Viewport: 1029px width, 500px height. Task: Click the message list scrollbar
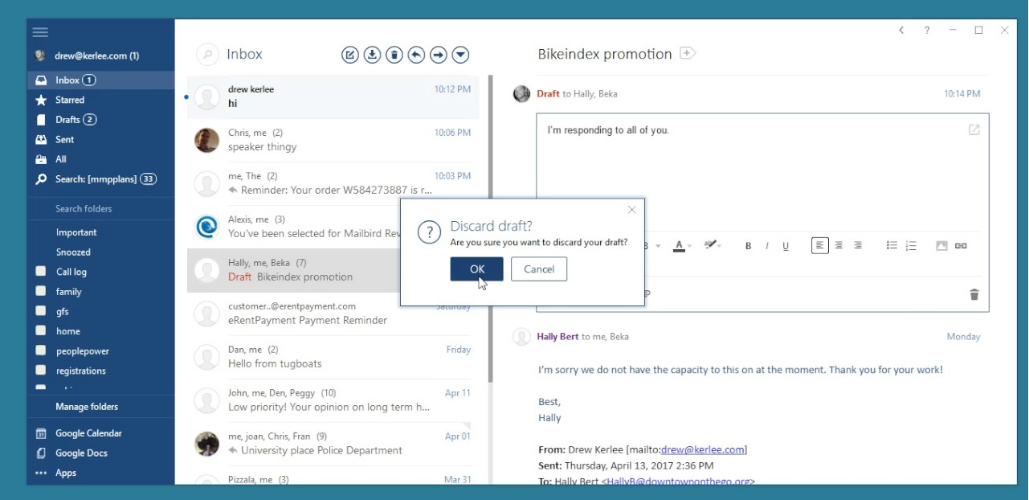click(490, 230)
